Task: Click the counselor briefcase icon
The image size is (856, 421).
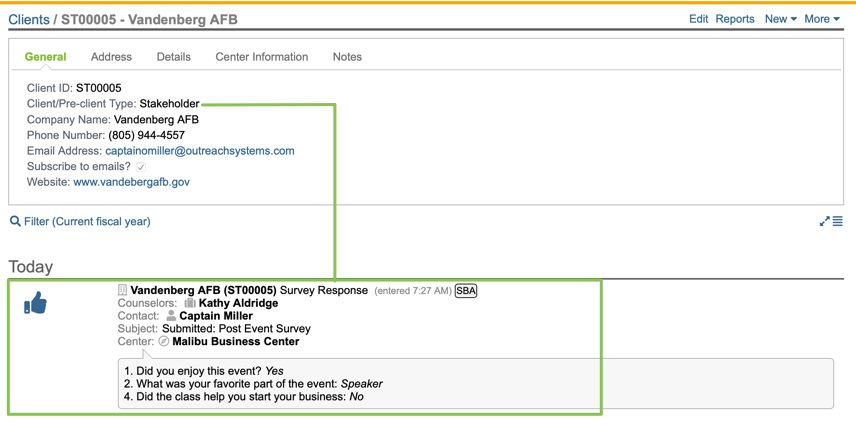Action: [189, 303]
